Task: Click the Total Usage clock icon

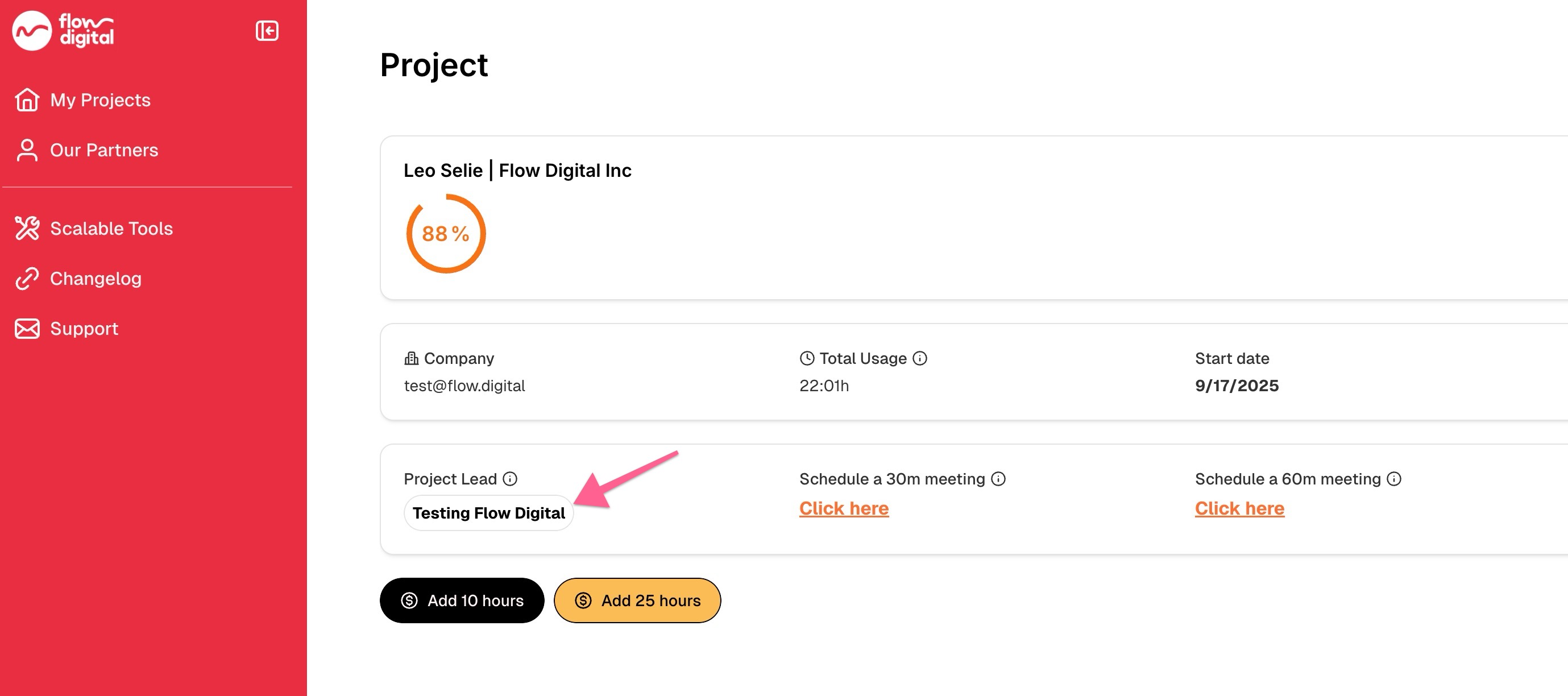Action: coord(807,358)
